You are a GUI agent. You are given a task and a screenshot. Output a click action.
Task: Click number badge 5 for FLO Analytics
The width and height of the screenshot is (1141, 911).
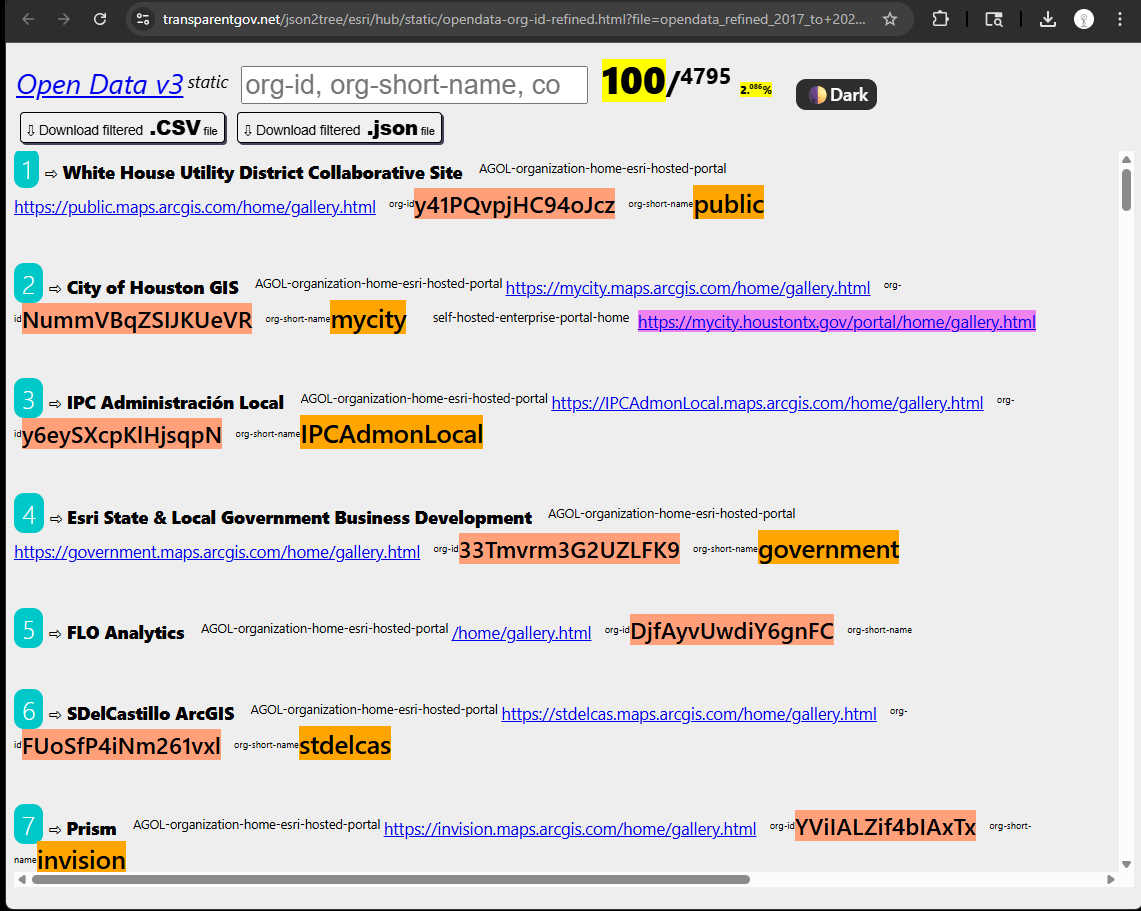click(28, 628)
